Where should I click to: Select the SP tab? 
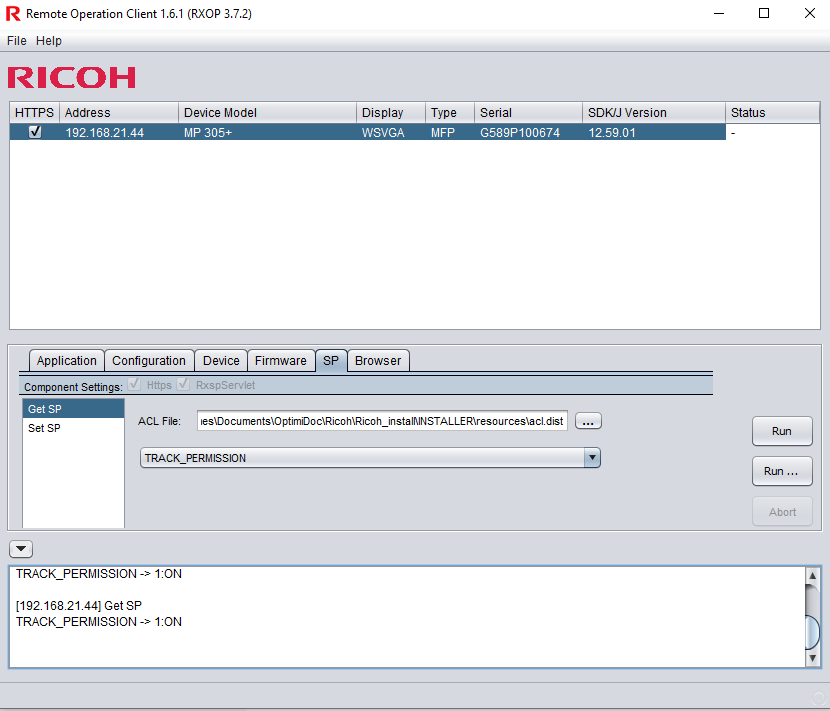[x=331, y=361]
